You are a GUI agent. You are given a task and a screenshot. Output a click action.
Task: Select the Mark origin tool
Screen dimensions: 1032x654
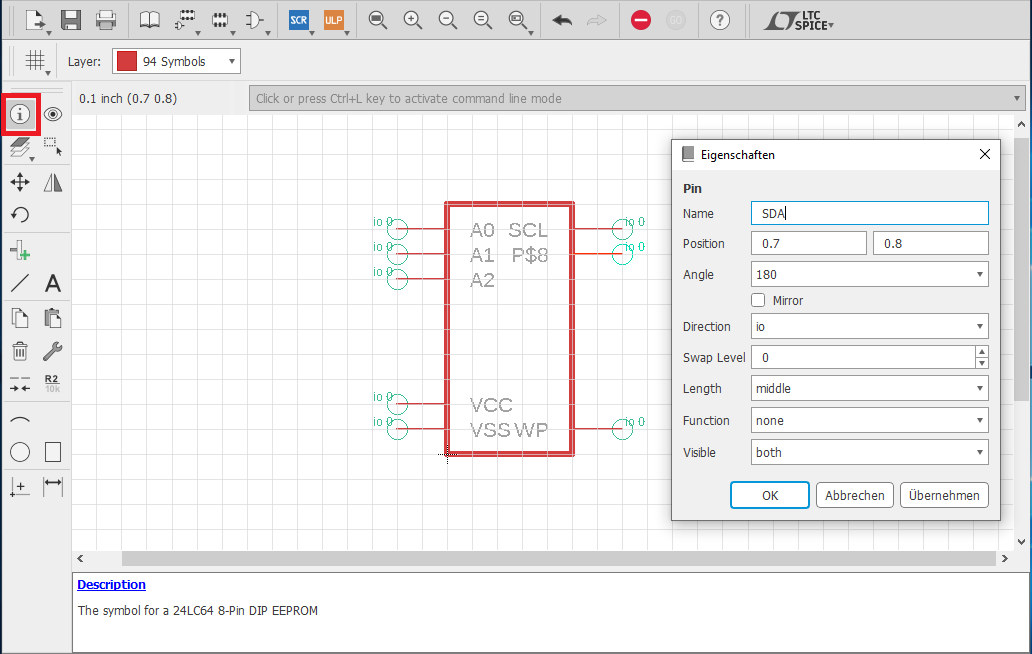tap(20, 487)
